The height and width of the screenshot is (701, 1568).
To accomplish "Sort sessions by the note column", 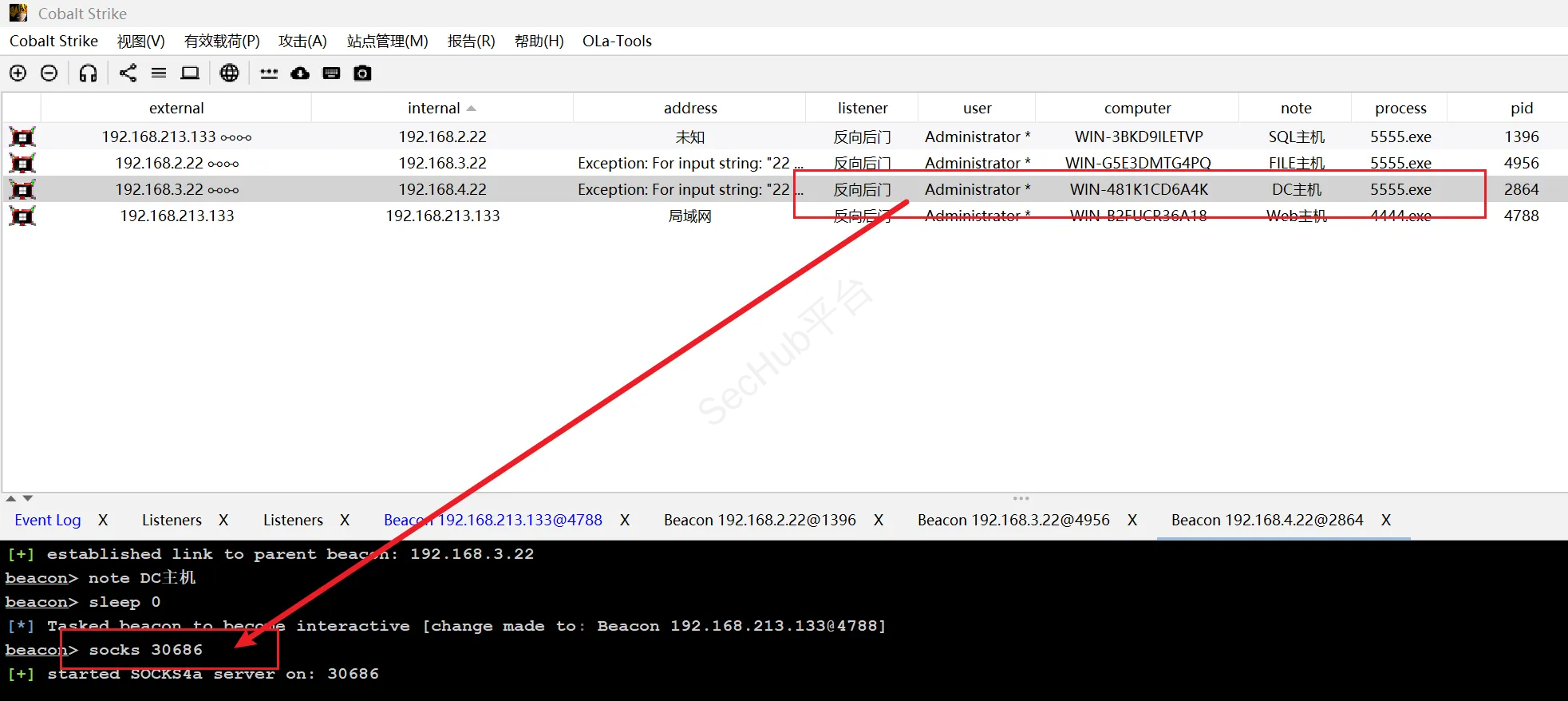I will [1296, 108].
